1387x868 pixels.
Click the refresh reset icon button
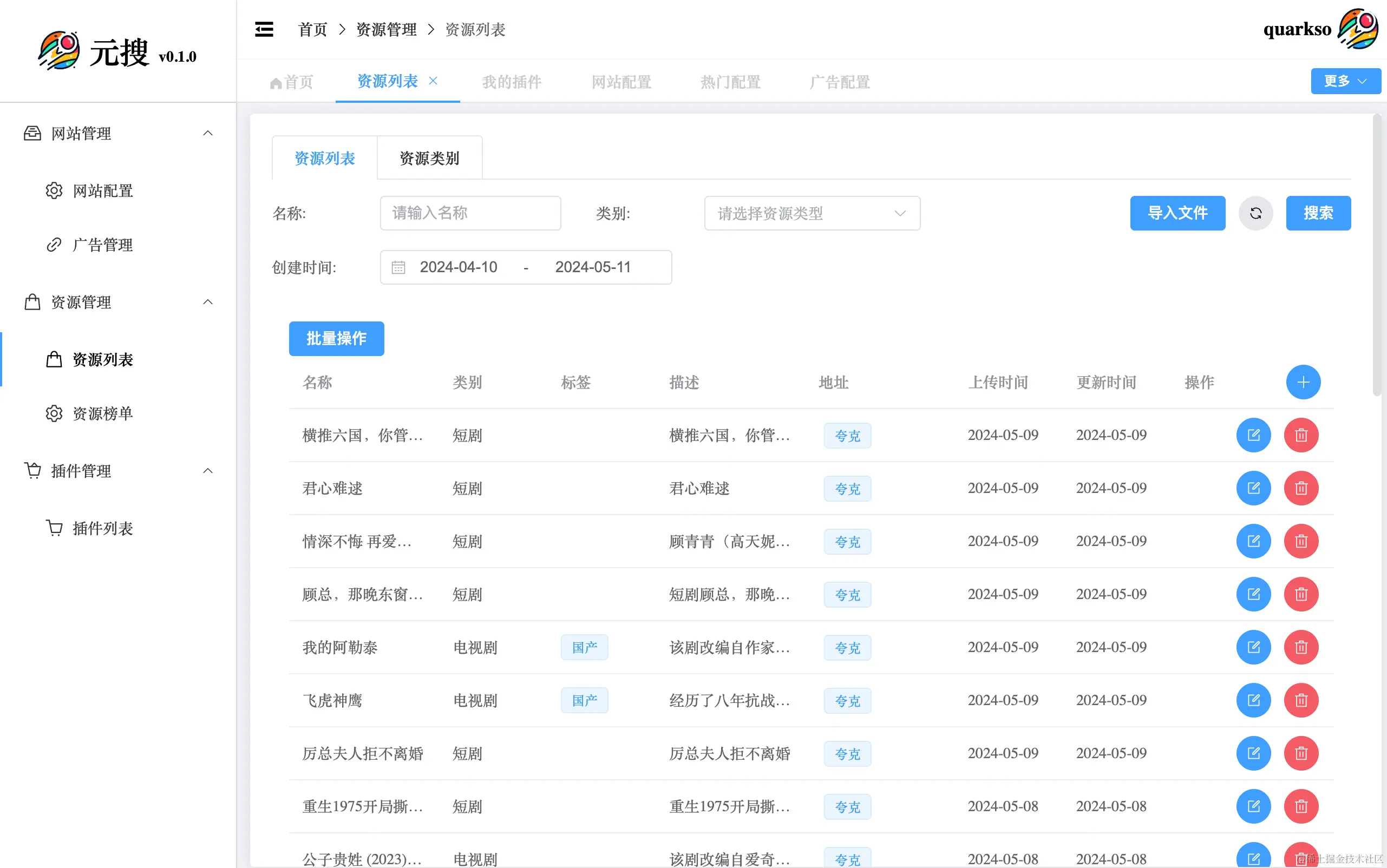pyautogui.click(x=1255, y=213)
